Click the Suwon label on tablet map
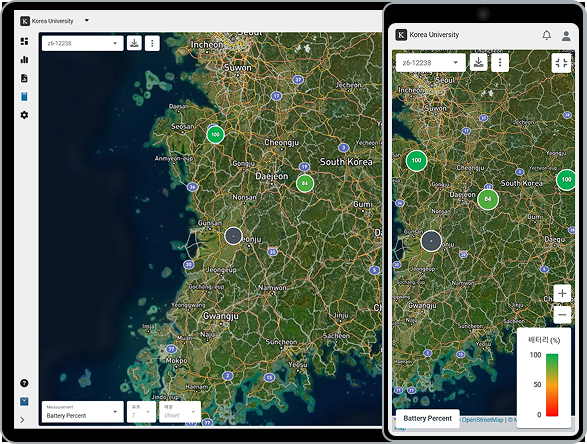This screenshot has height=444, width=587. click(x=237, y=67)
